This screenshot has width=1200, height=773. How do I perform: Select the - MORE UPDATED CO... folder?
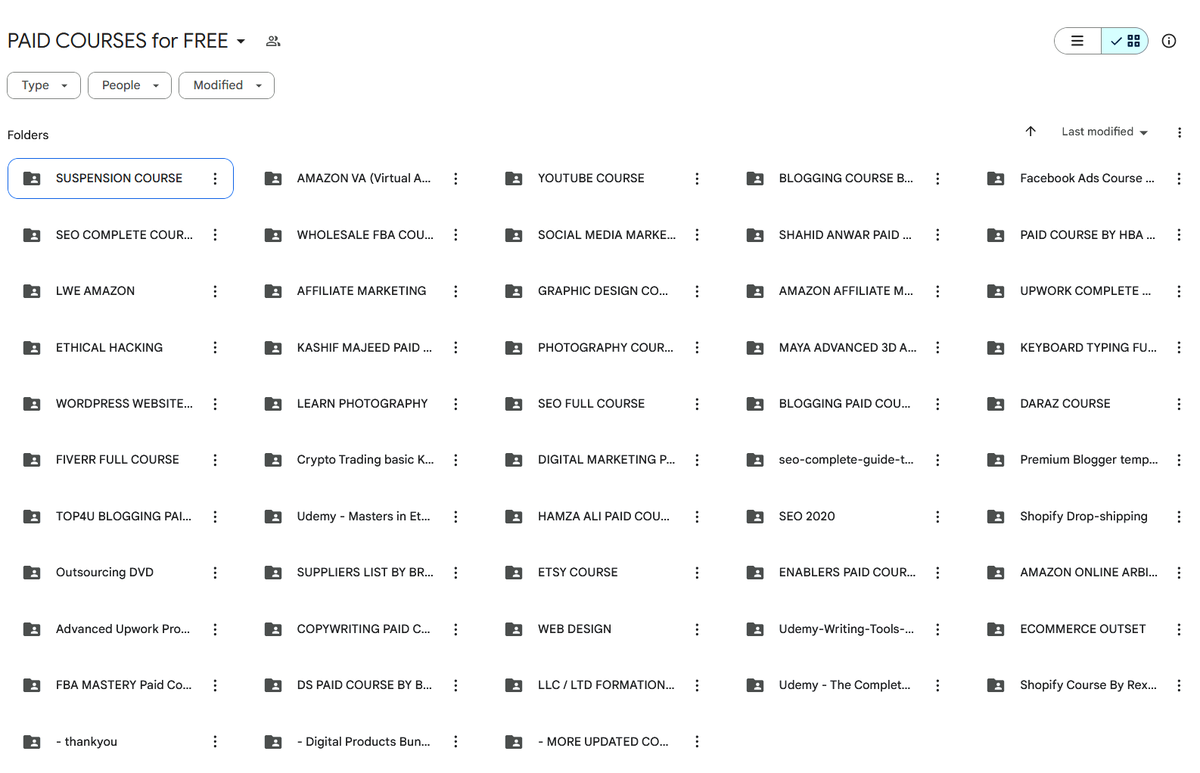[602, 742]
